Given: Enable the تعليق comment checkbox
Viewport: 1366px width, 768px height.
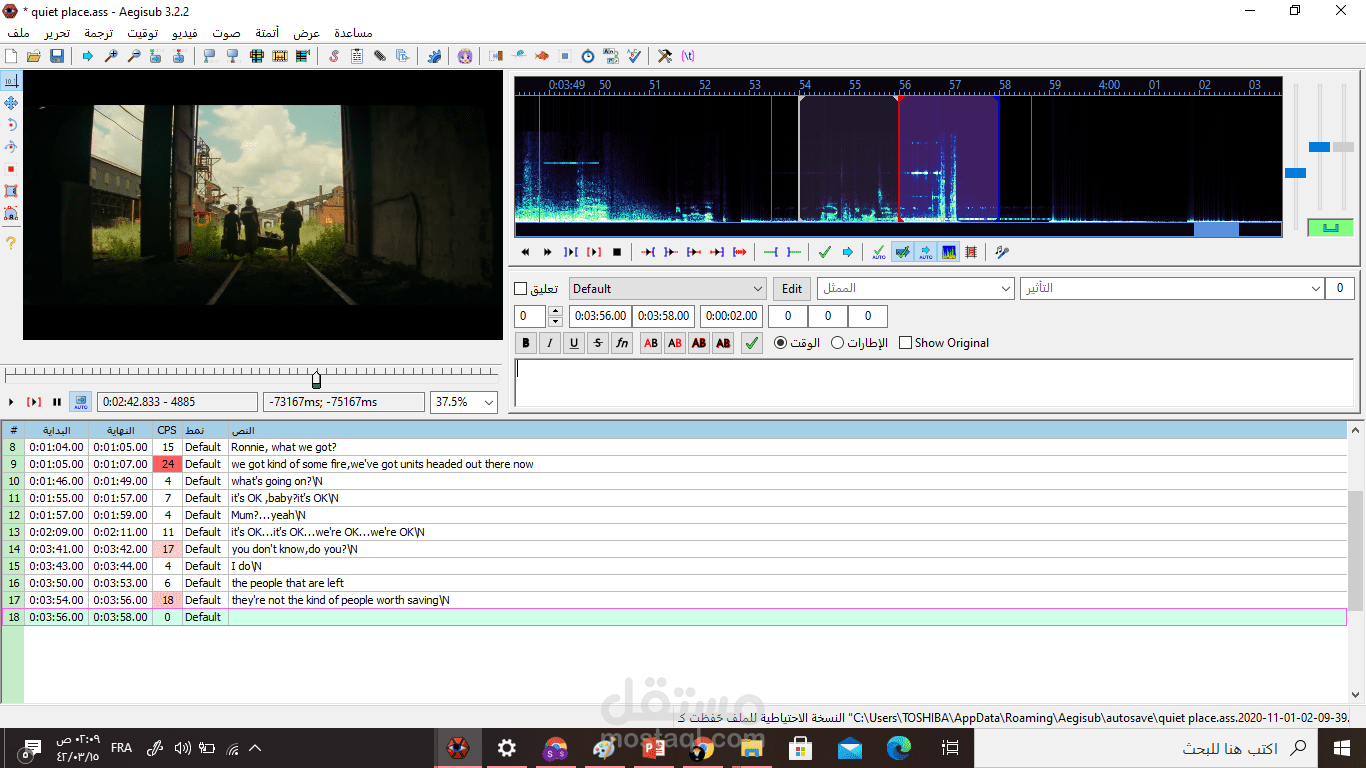Looking at the screenshot, I should coord(520,289).
